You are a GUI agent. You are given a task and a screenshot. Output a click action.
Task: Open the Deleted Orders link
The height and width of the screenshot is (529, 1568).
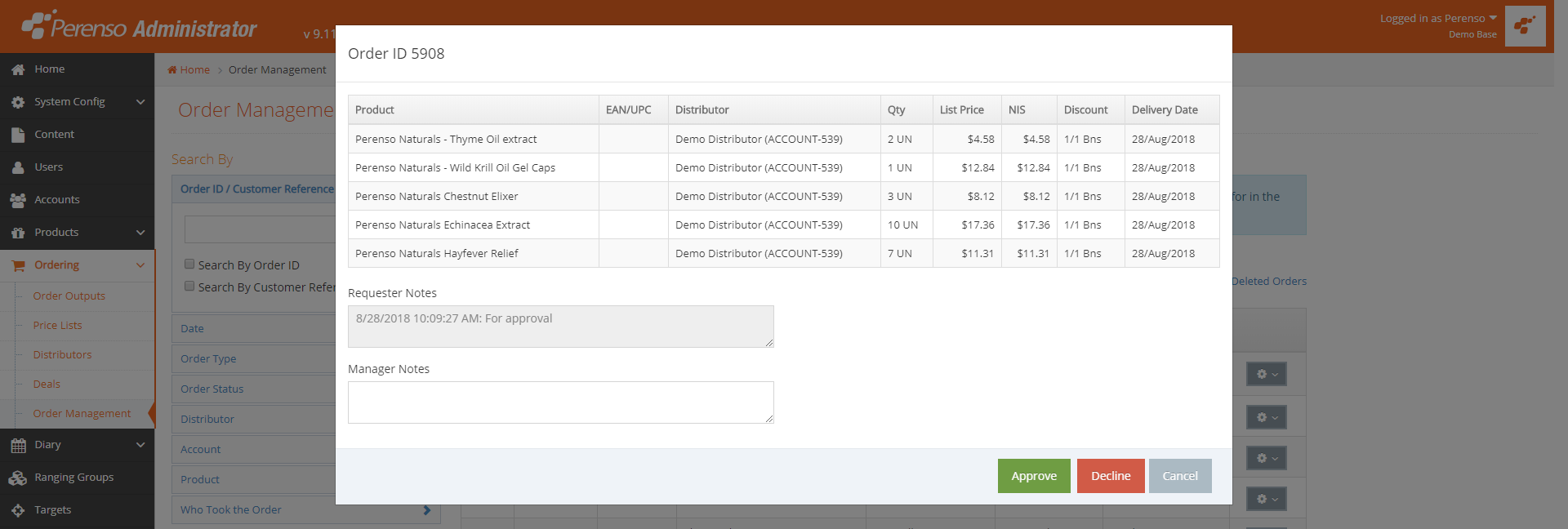pyautogui.click(x=1269, y=281)
